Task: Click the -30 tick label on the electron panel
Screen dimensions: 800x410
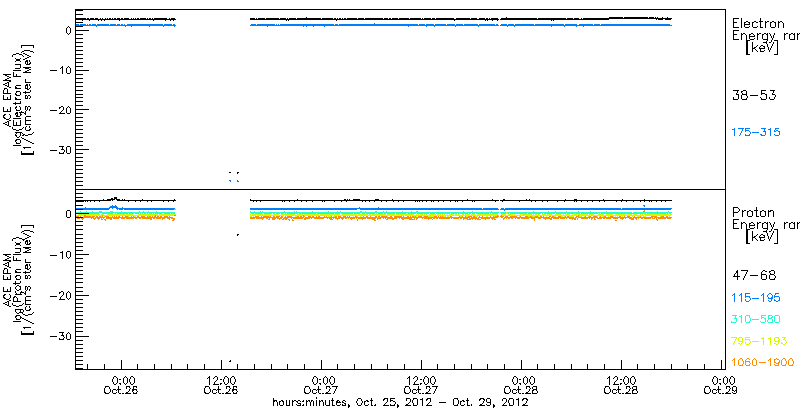Action: [60, 149]
